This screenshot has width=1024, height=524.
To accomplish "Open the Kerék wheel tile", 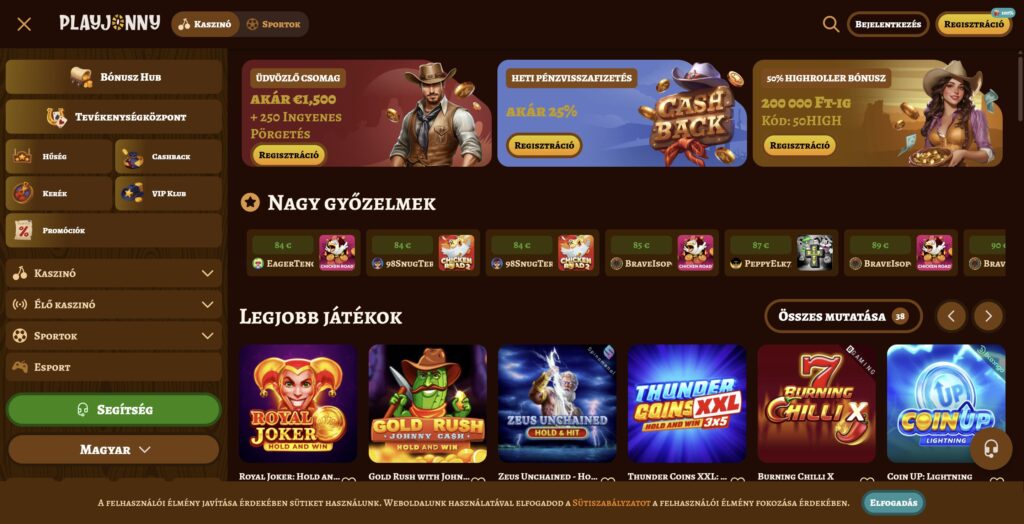I will tap(59, 193).
